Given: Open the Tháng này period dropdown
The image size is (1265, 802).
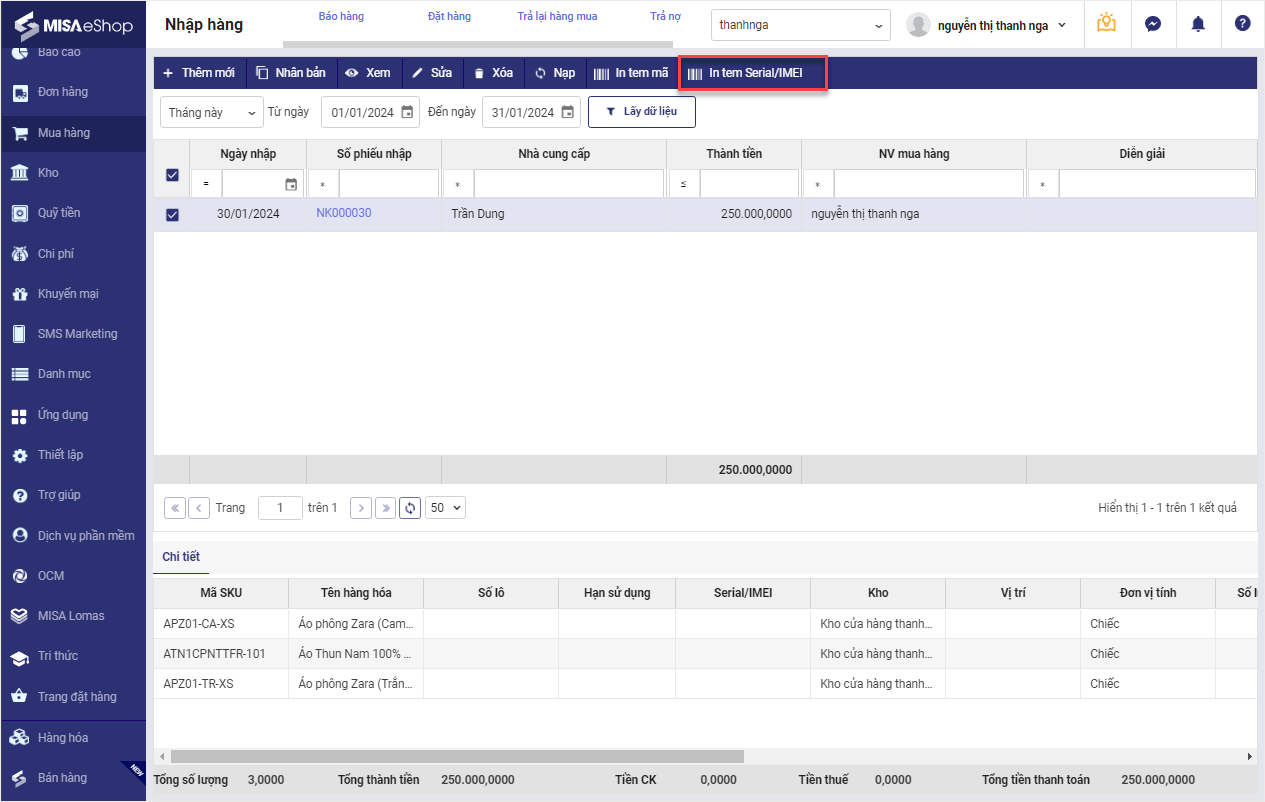Looking at the screenshot, I should (212, 112).
